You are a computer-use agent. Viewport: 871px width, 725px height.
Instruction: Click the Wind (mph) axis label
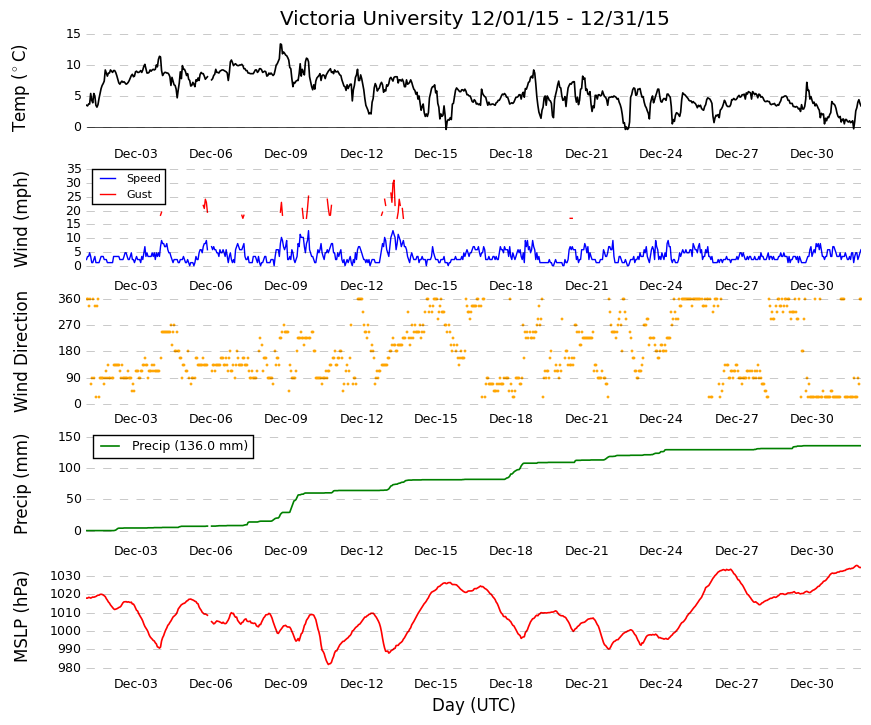[x=20, y=219]
